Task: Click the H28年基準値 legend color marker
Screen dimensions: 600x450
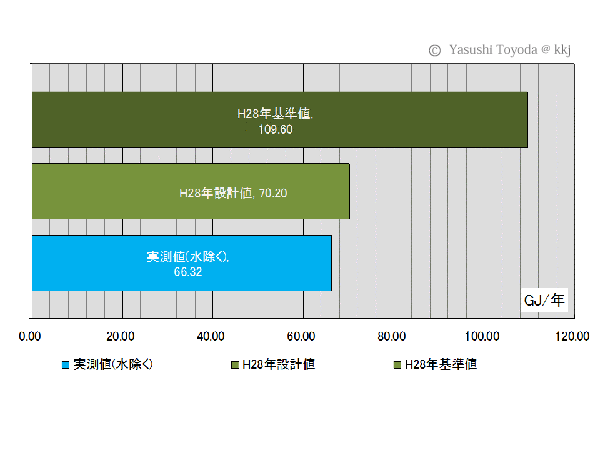Action: pos(396,365)
